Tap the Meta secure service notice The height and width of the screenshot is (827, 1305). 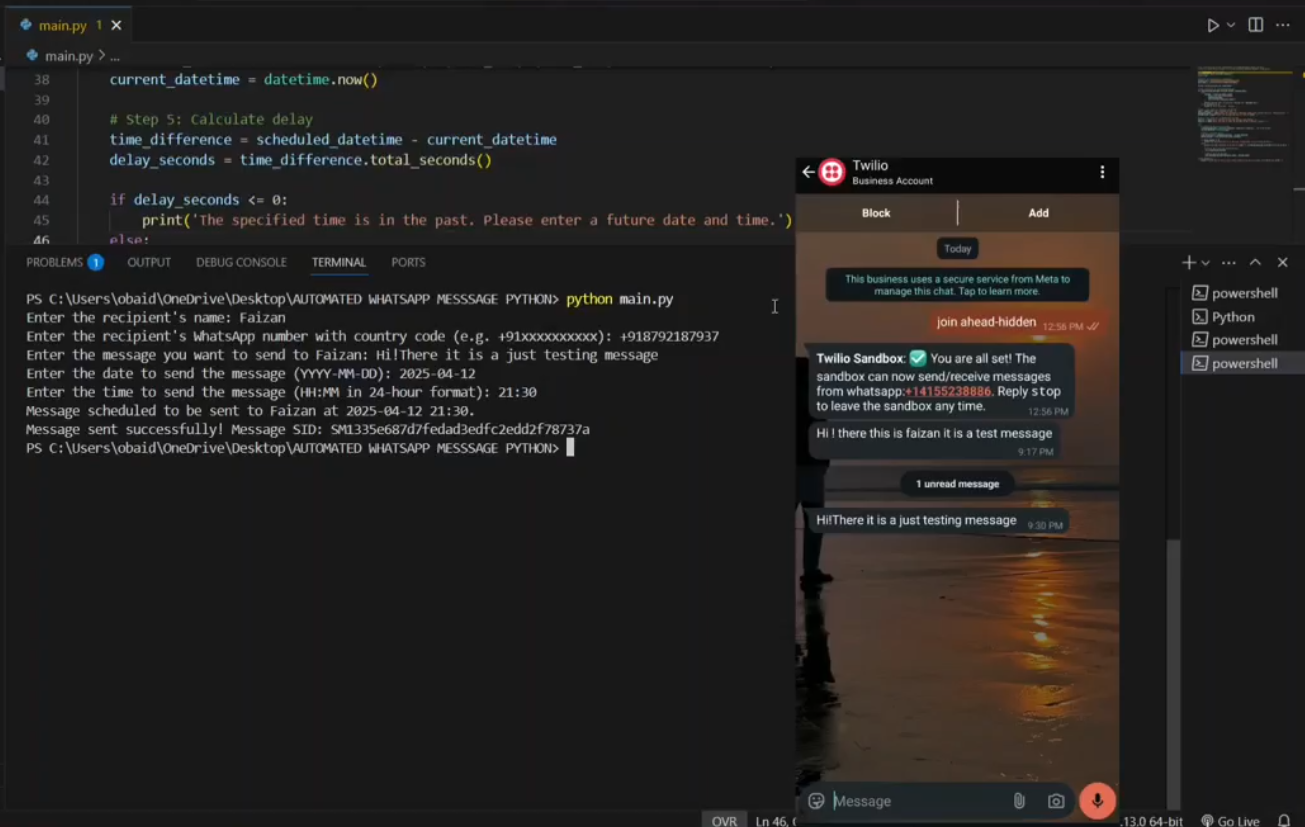[x=957, y=285]
